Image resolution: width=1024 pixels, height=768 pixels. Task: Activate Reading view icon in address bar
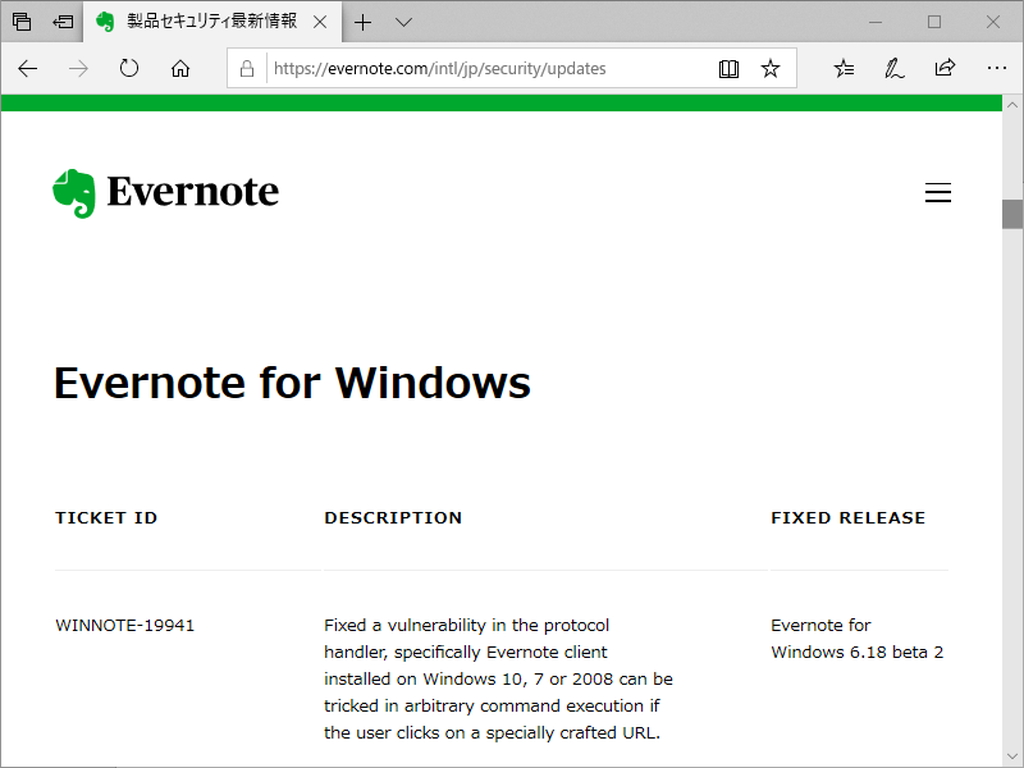(729, 68)
